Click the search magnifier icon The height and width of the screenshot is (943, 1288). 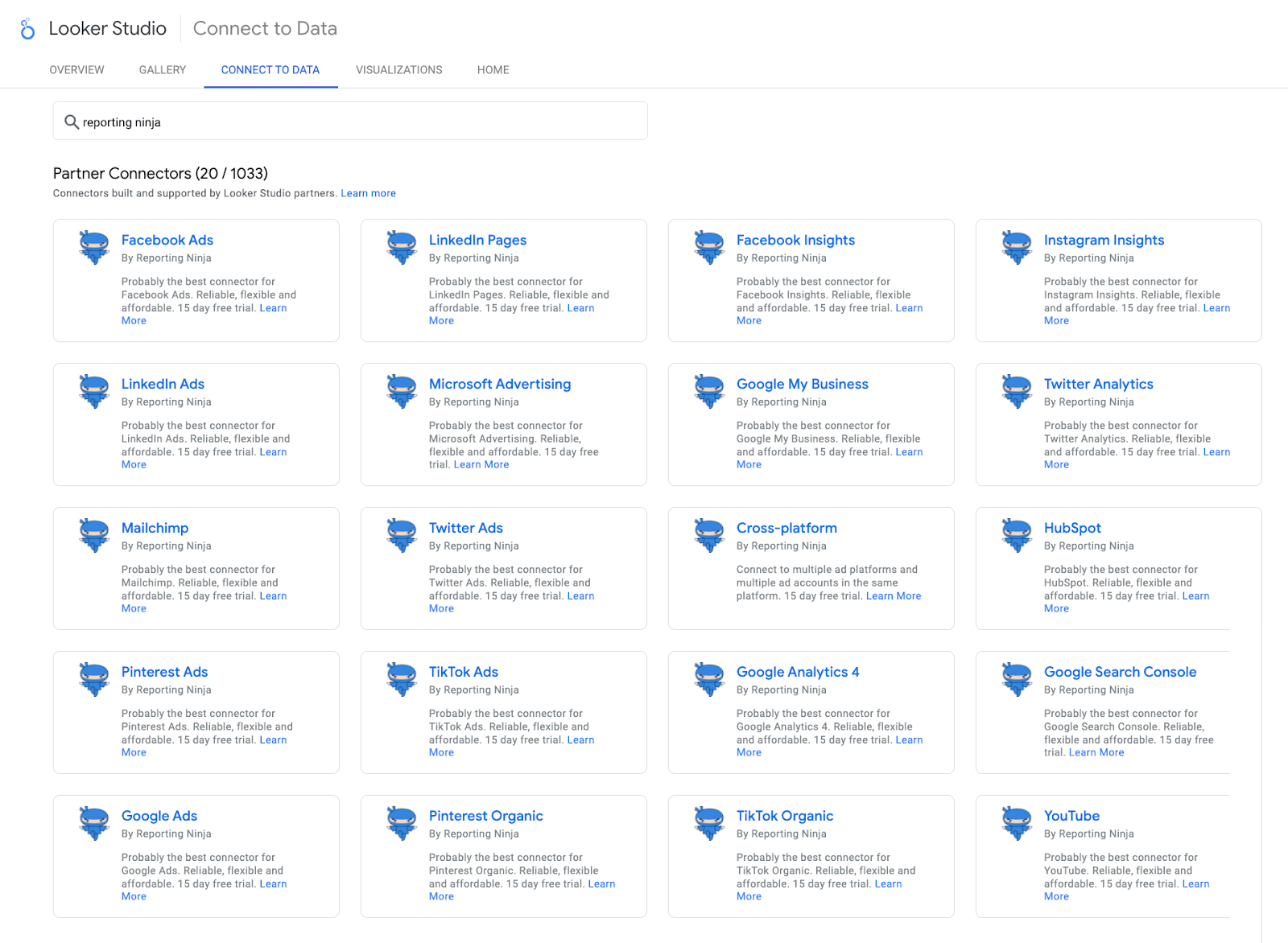coord(72,122)
